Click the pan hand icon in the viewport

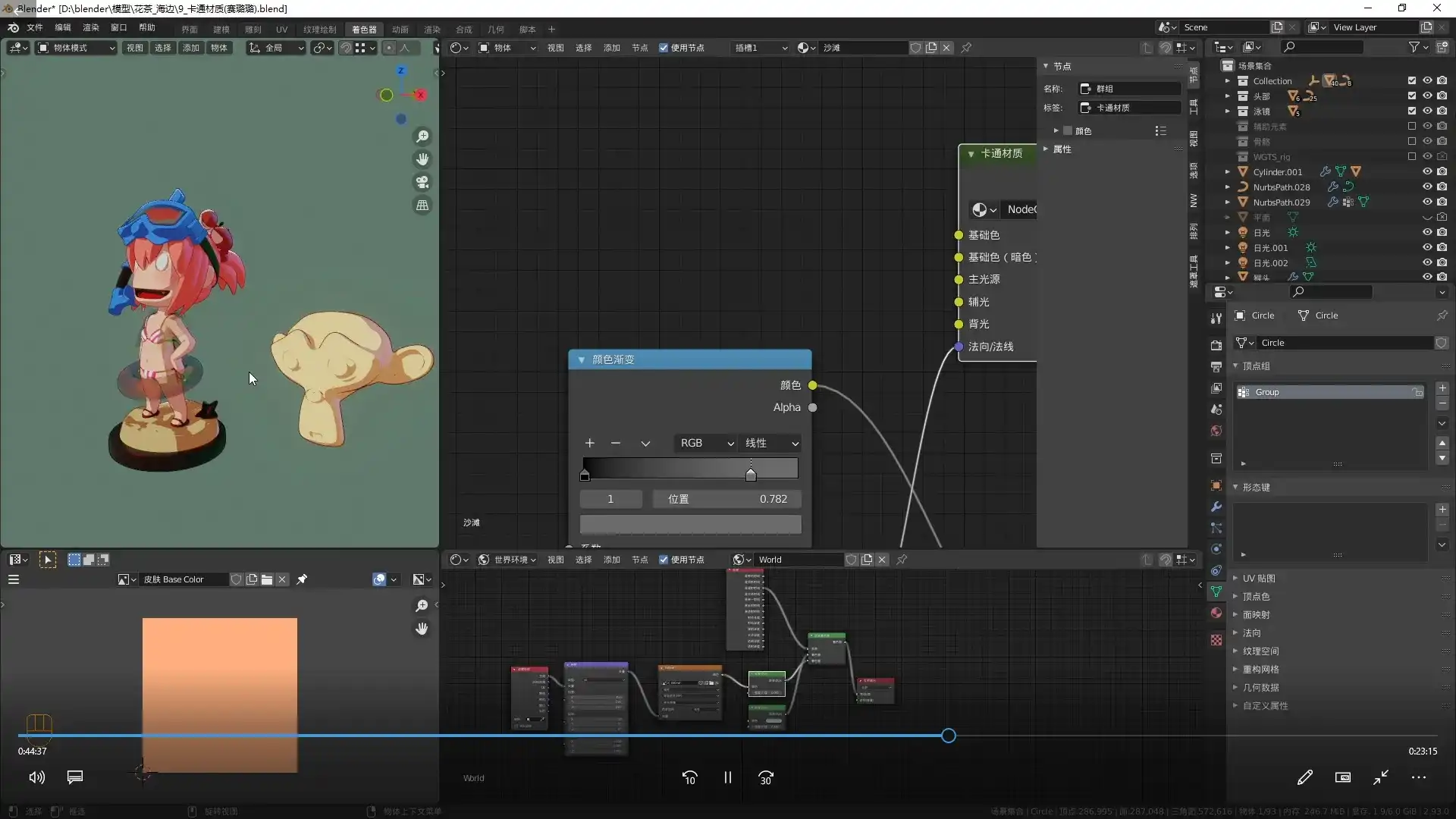pyautogui.click(x=422, y=159)
